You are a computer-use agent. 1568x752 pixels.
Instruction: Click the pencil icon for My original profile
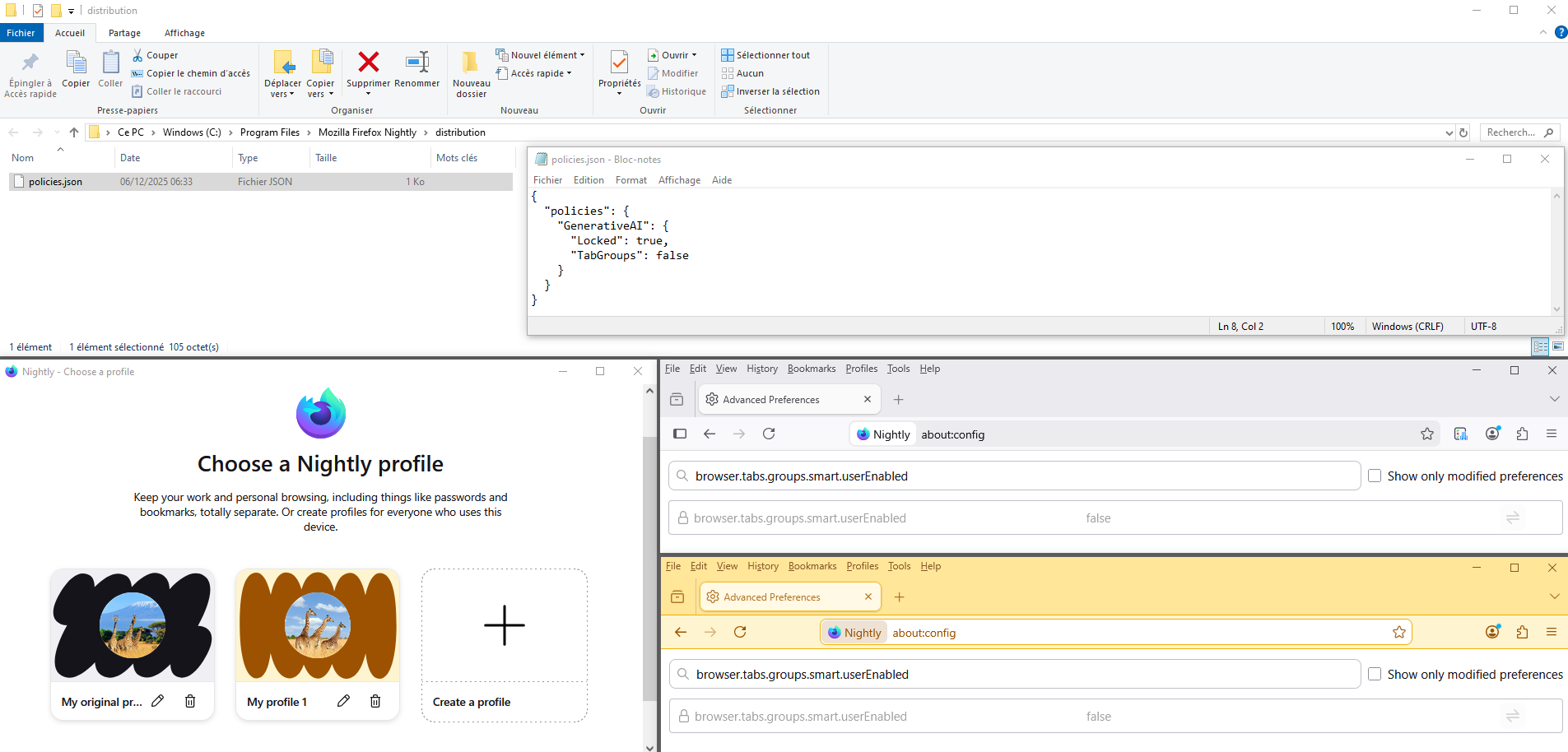[x=158, y=701]
